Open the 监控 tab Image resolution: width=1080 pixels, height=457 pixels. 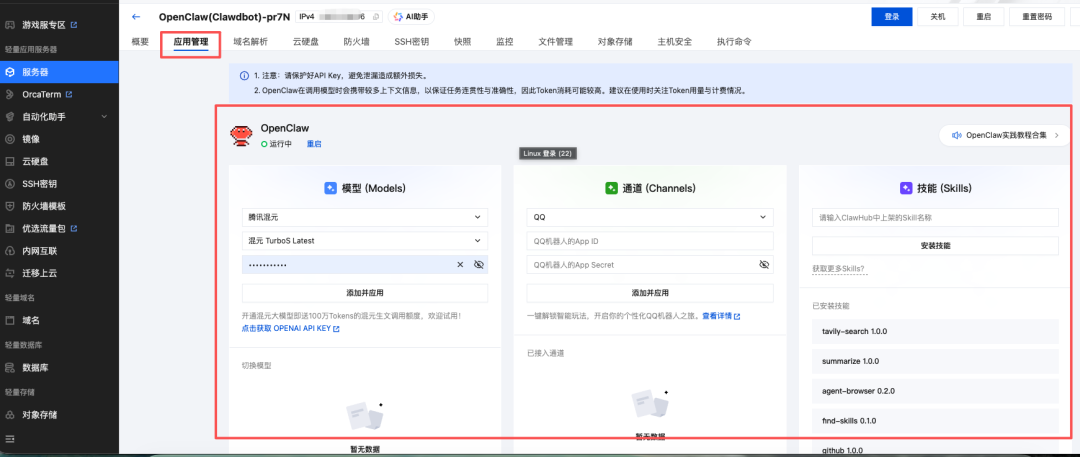pos(505,42)
